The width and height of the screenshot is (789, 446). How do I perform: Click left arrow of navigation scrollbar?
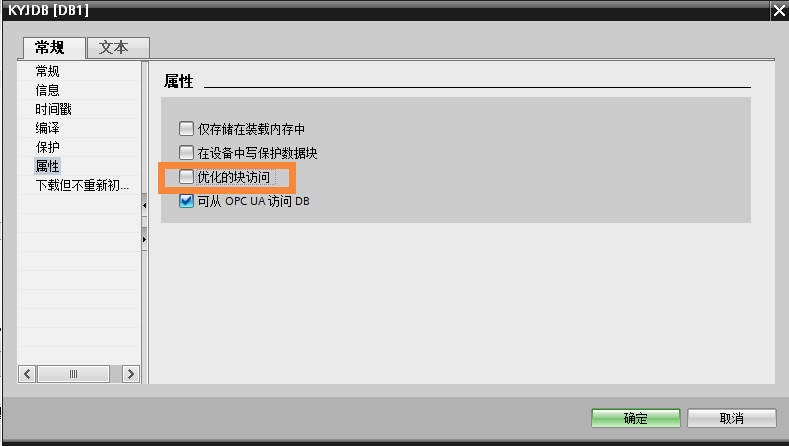coord(27,374)
